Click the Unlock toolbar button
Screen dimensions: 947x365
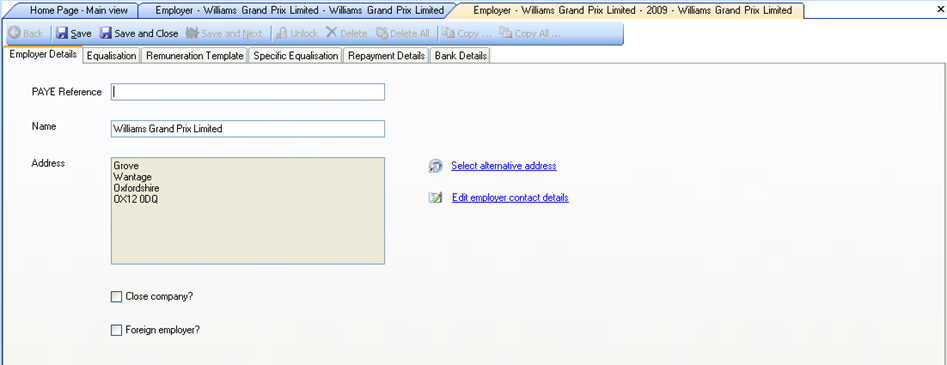click(x=297, y=33)
